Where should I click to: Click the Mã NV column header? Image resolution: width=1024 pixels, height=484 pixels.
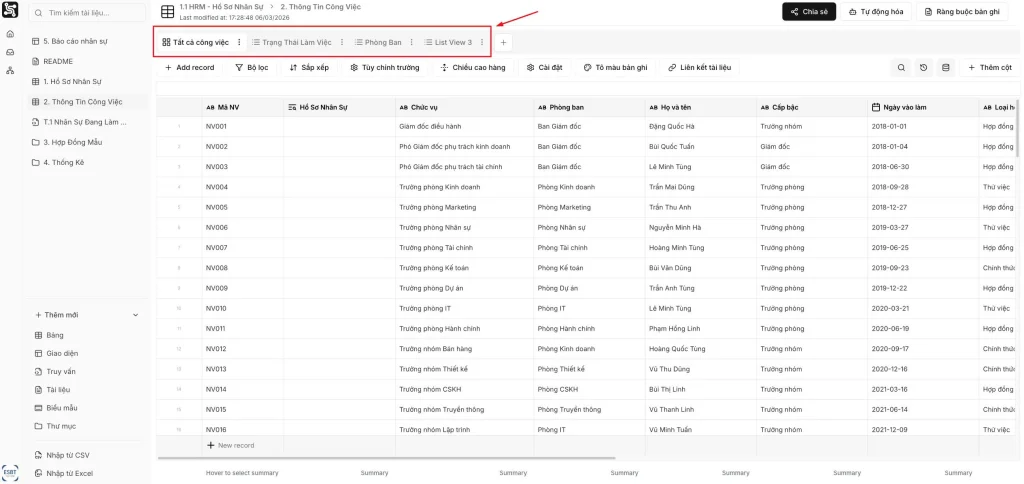point(243,107)
